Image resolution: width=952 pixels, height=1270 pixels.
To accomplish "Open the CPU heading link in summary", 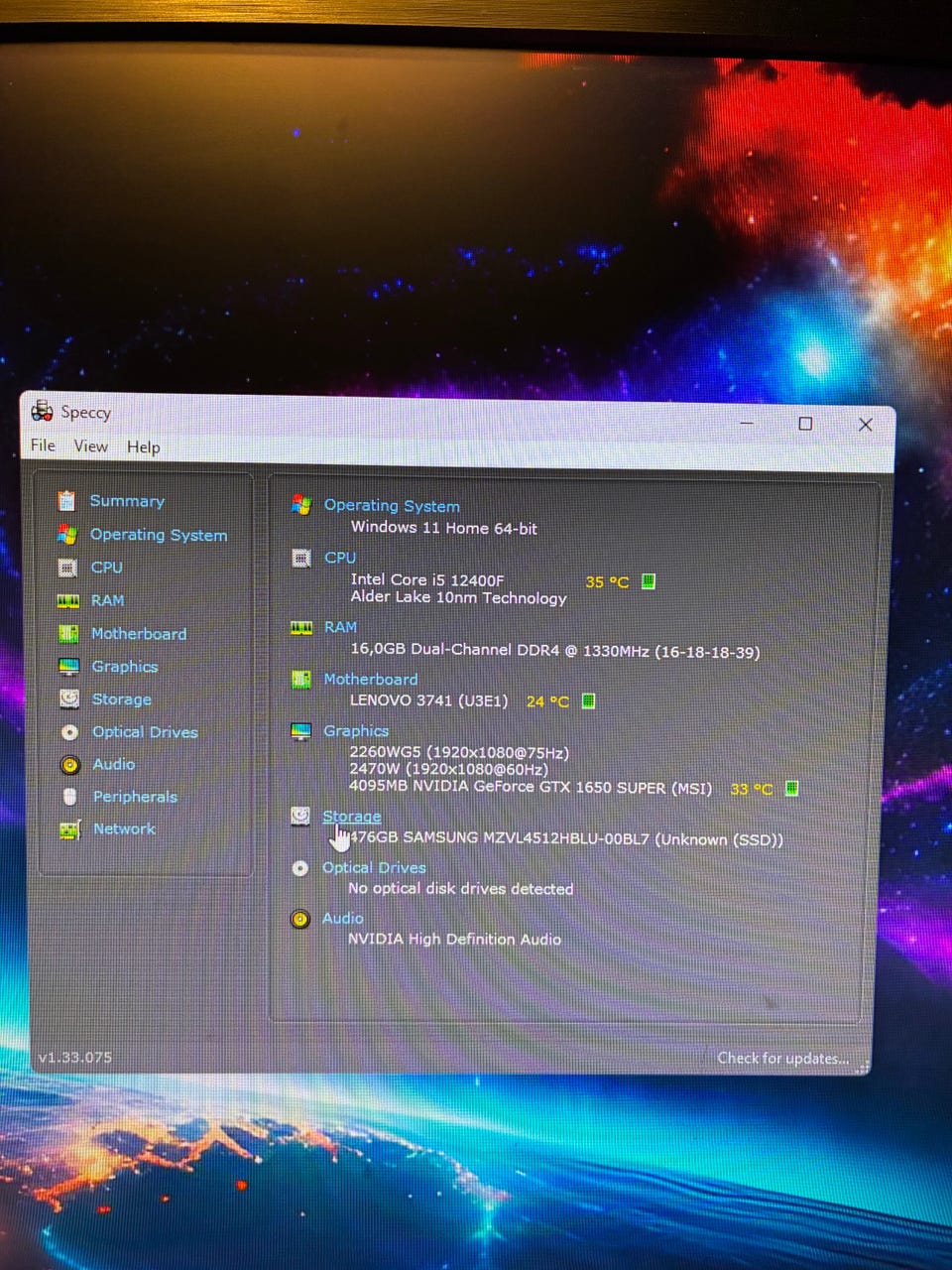I will coord(340,558).
